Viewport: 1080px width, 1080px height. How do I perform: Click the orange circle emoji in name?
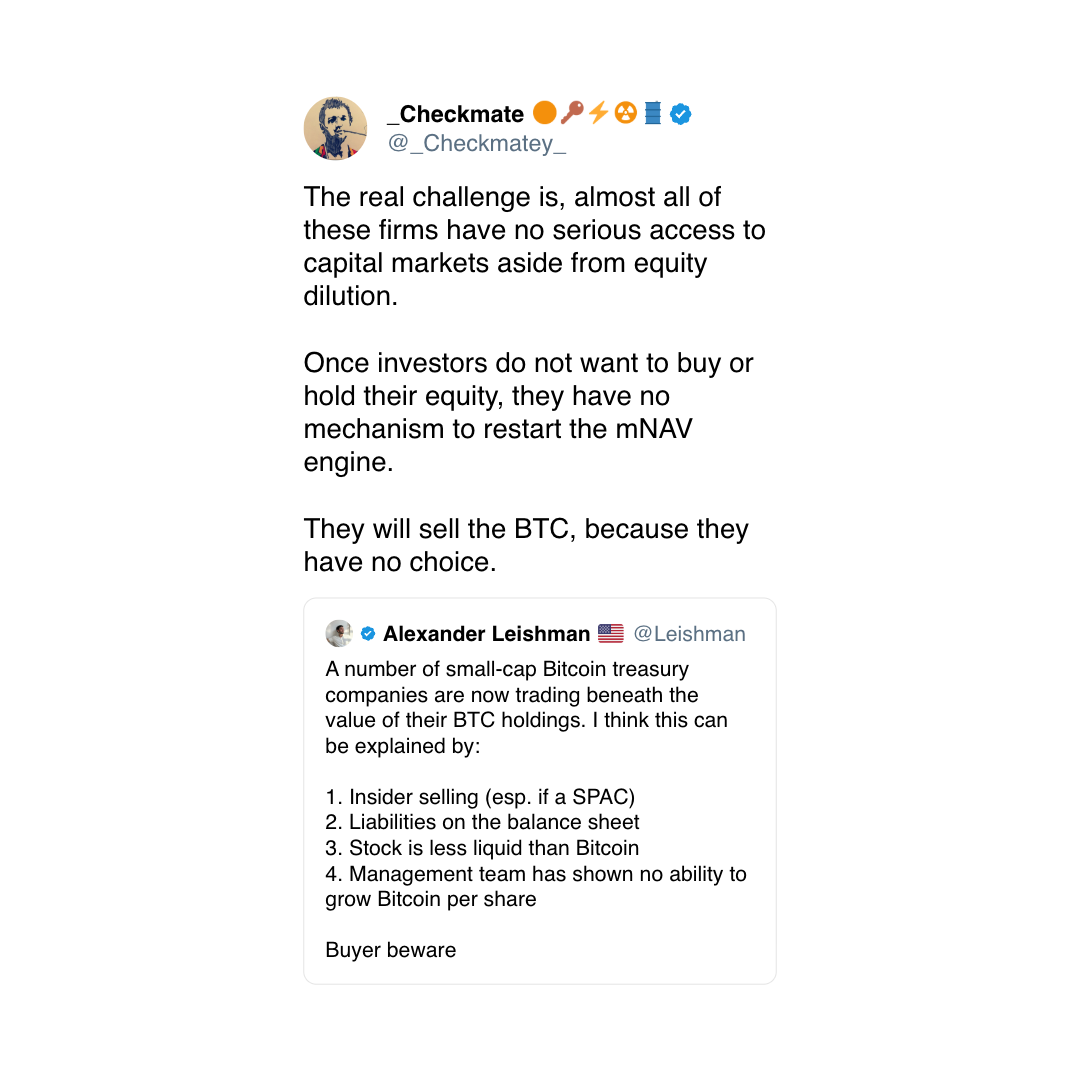pos(545,112)
